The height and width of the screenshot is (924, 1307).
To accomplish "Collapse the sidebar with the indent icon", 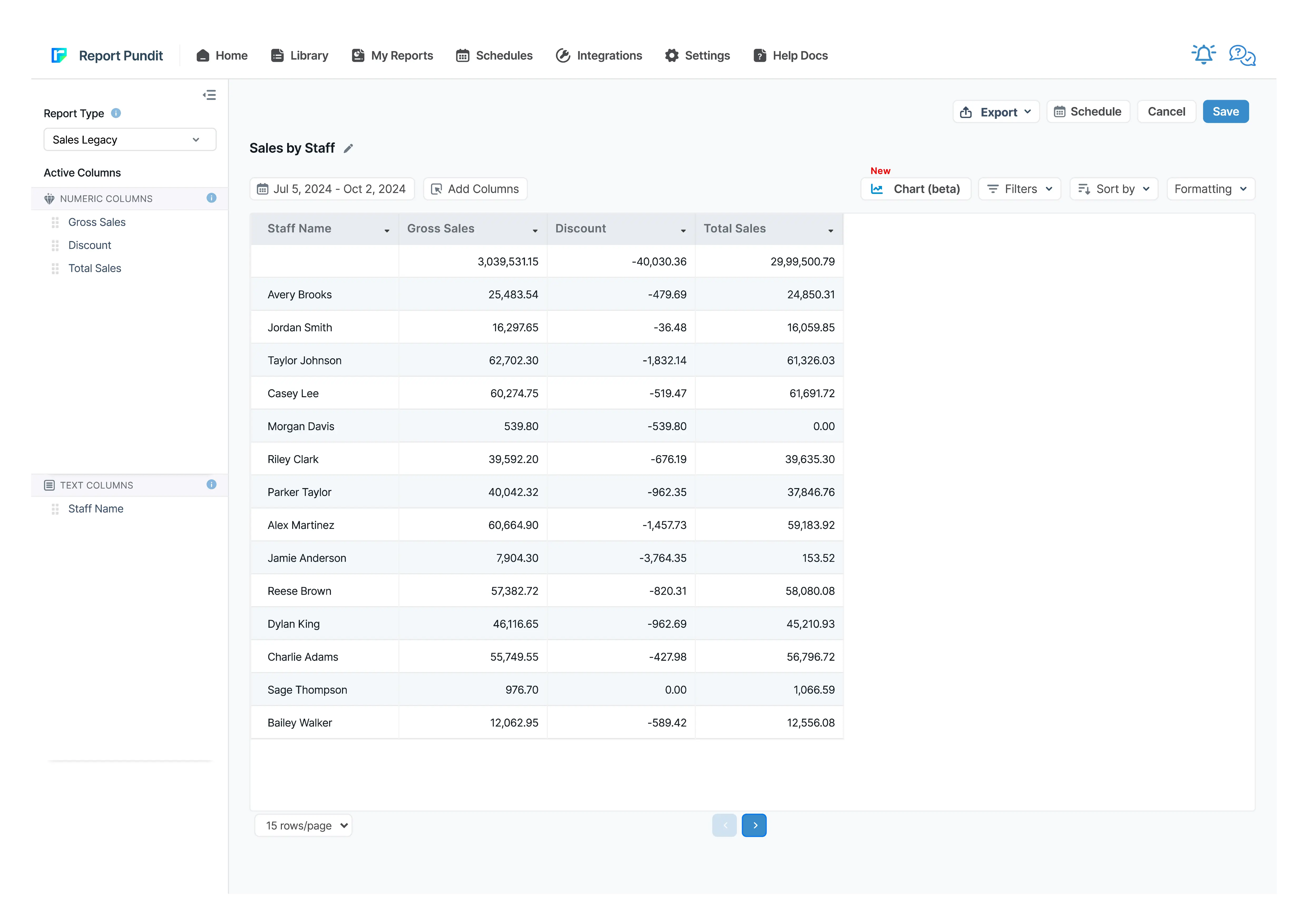I will pyautogui.click(x=209, y=95).
